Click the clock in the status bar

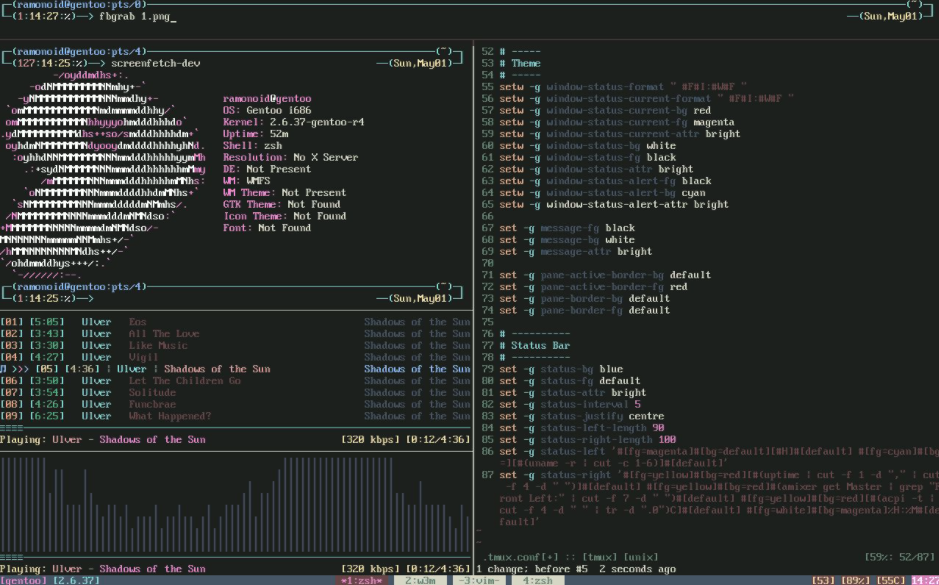tap(925, 580)
